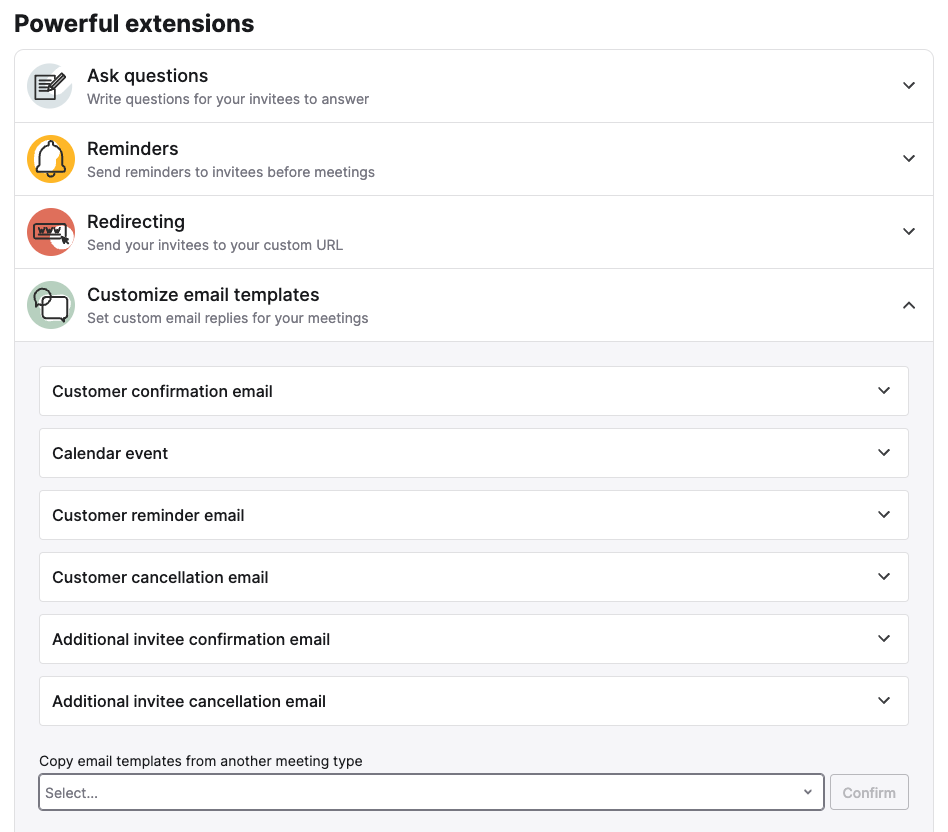Collapse Customize email templates section chevron
The width and height of the screenshot is (948, 832).
click(x=908, y=305)
